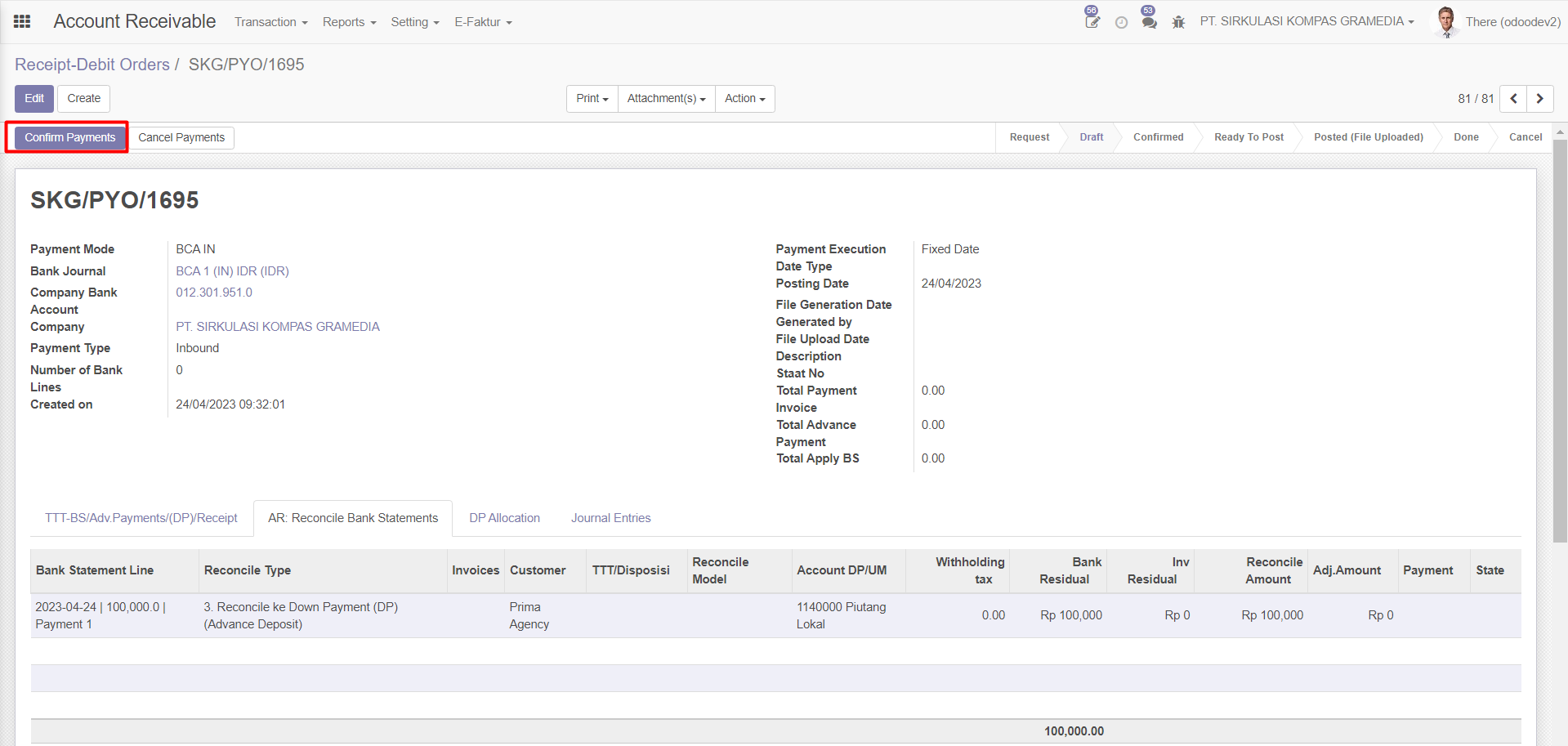Click the Cancel status stage
The image size is (1568, 746).
(1526, 137)
